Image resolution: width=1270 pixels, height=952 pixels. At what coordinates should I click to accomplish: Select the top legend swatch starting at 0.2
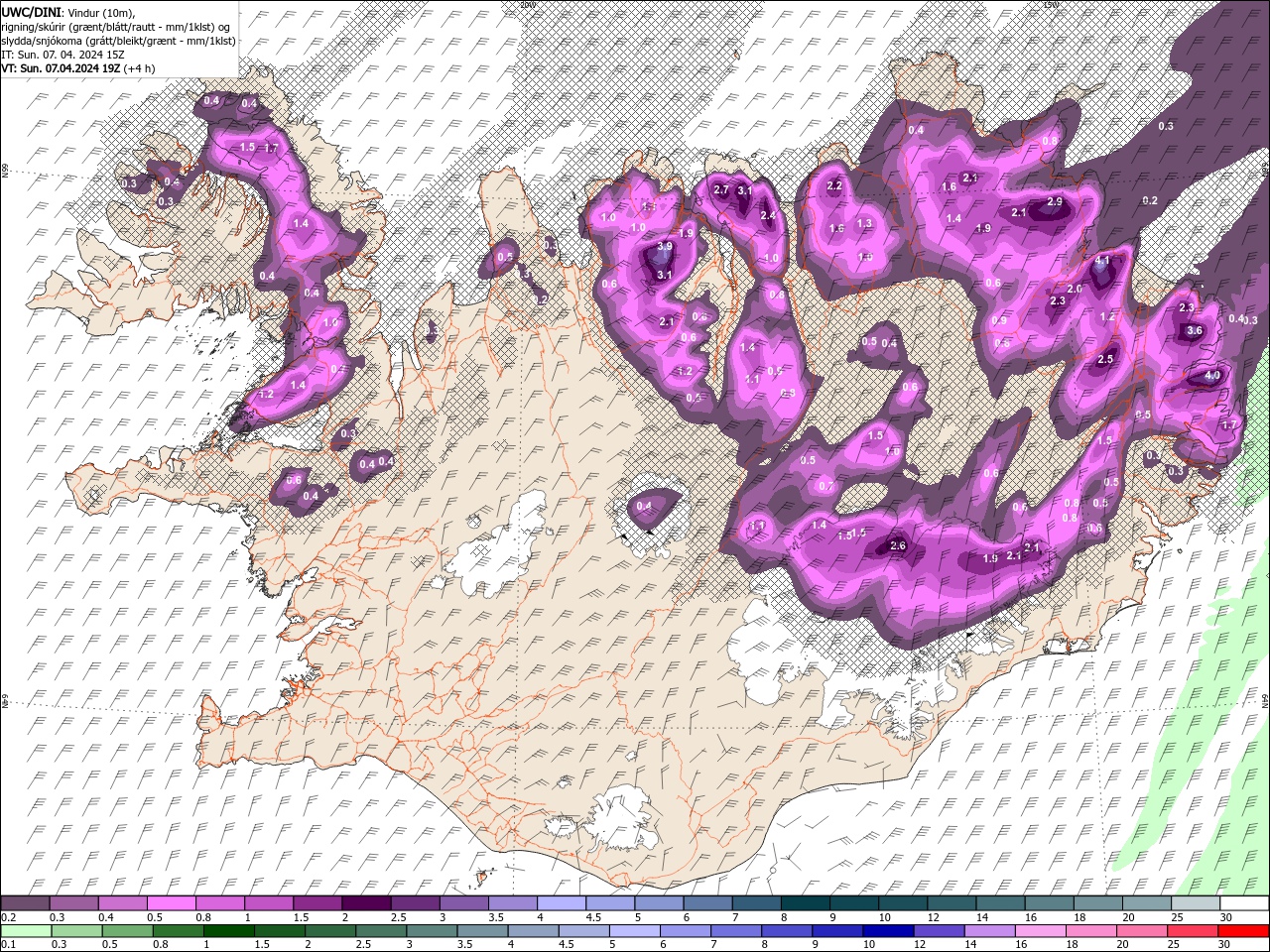coord(25,903)
